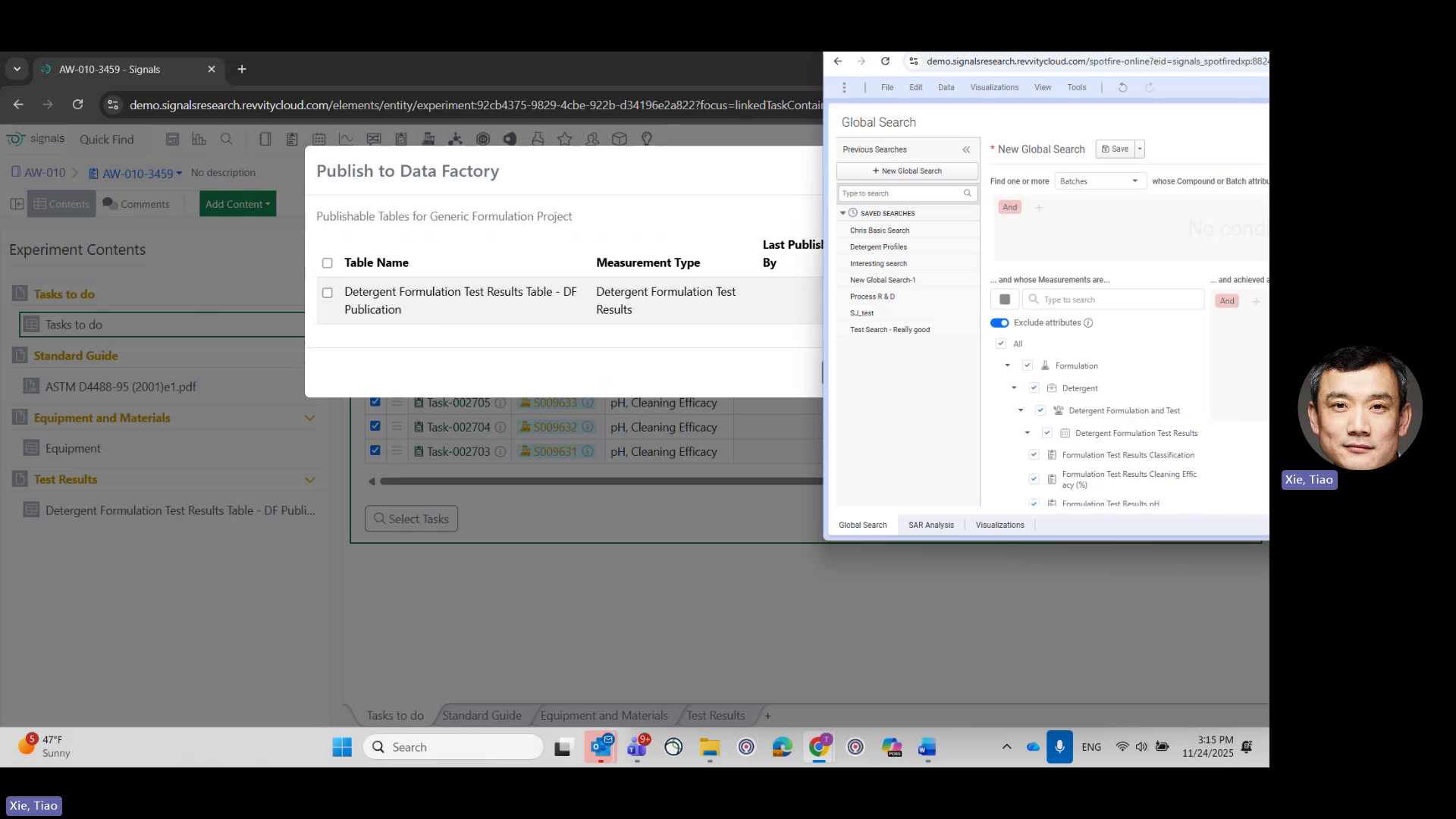The width and height of the screenshot is (1456, 819).
Task: Click the And condition chip
Action: click(x=1009, y=206)
